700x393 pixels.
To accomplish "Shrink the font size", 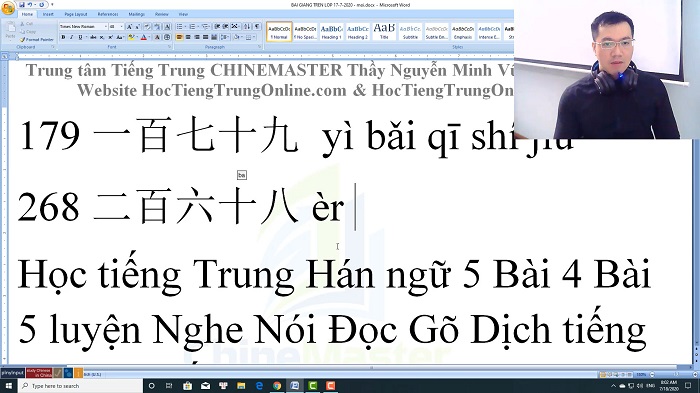I will (138, 27).
